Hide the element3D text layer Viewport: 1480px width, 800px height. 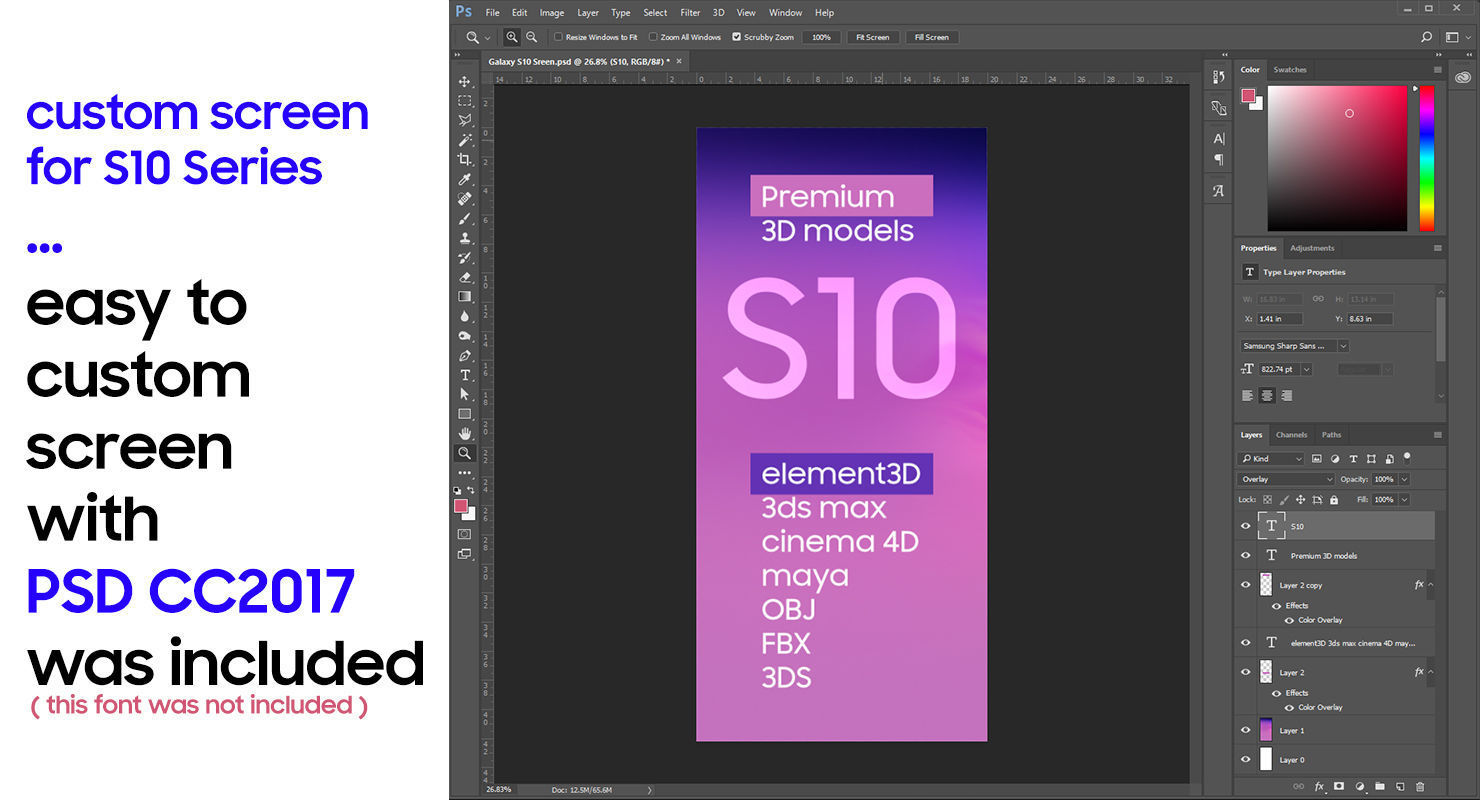tap(1246, 643)
